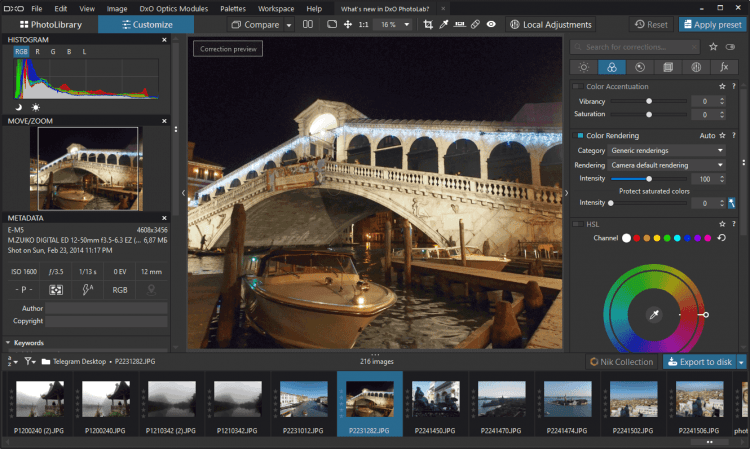Show highlight clipping sun icon in histogram
This screenshot has width=750, height=449.
(36, 107)
